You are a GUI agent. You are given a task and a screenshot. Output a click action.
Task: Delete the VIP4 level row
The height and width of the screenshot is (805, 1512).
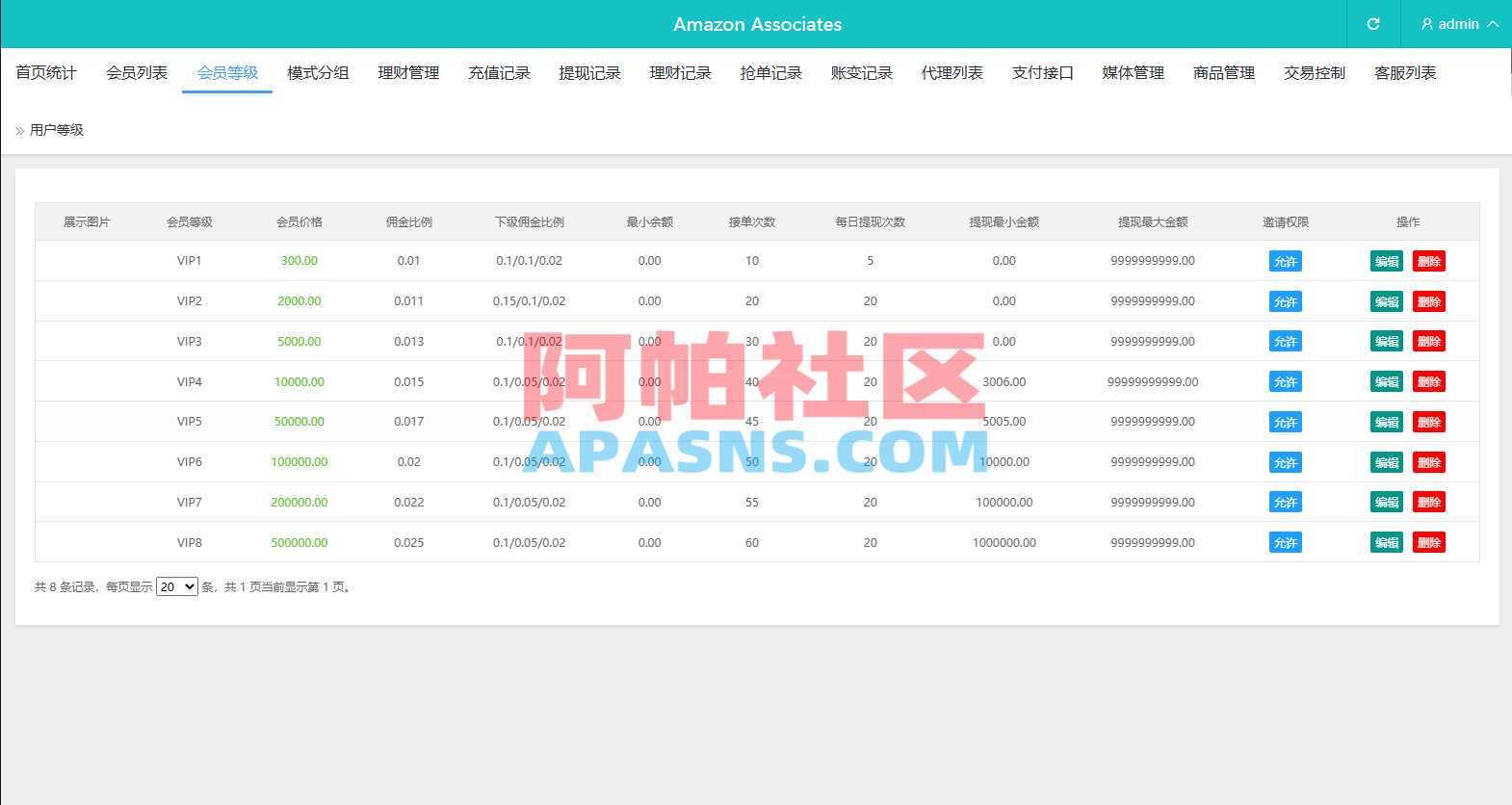(1429, 382)
